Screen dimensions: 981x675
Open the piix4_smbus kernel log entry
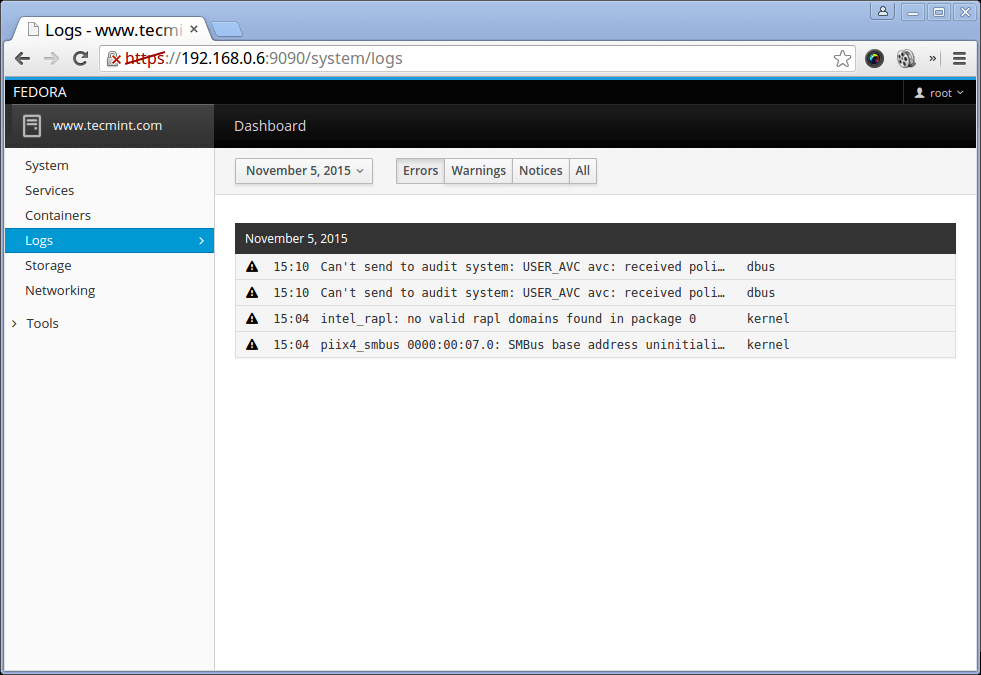pyautogui.click(x=522, y=345)
